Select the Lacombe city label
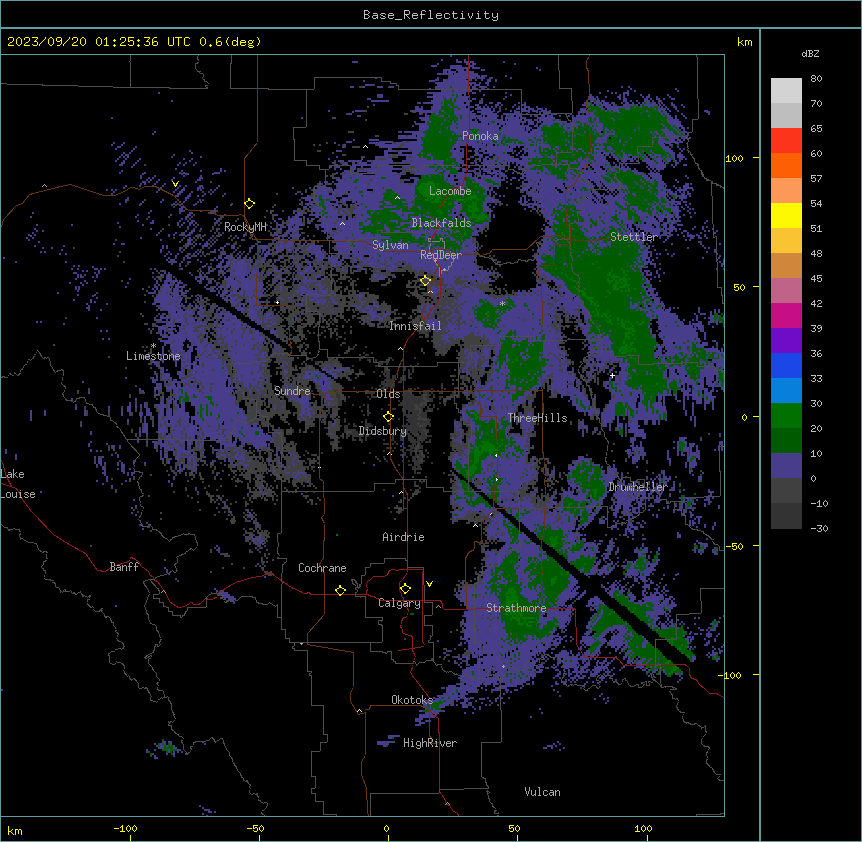Viewport: 862px width, 842px height. pyautogui.click(x=450, y=191)
